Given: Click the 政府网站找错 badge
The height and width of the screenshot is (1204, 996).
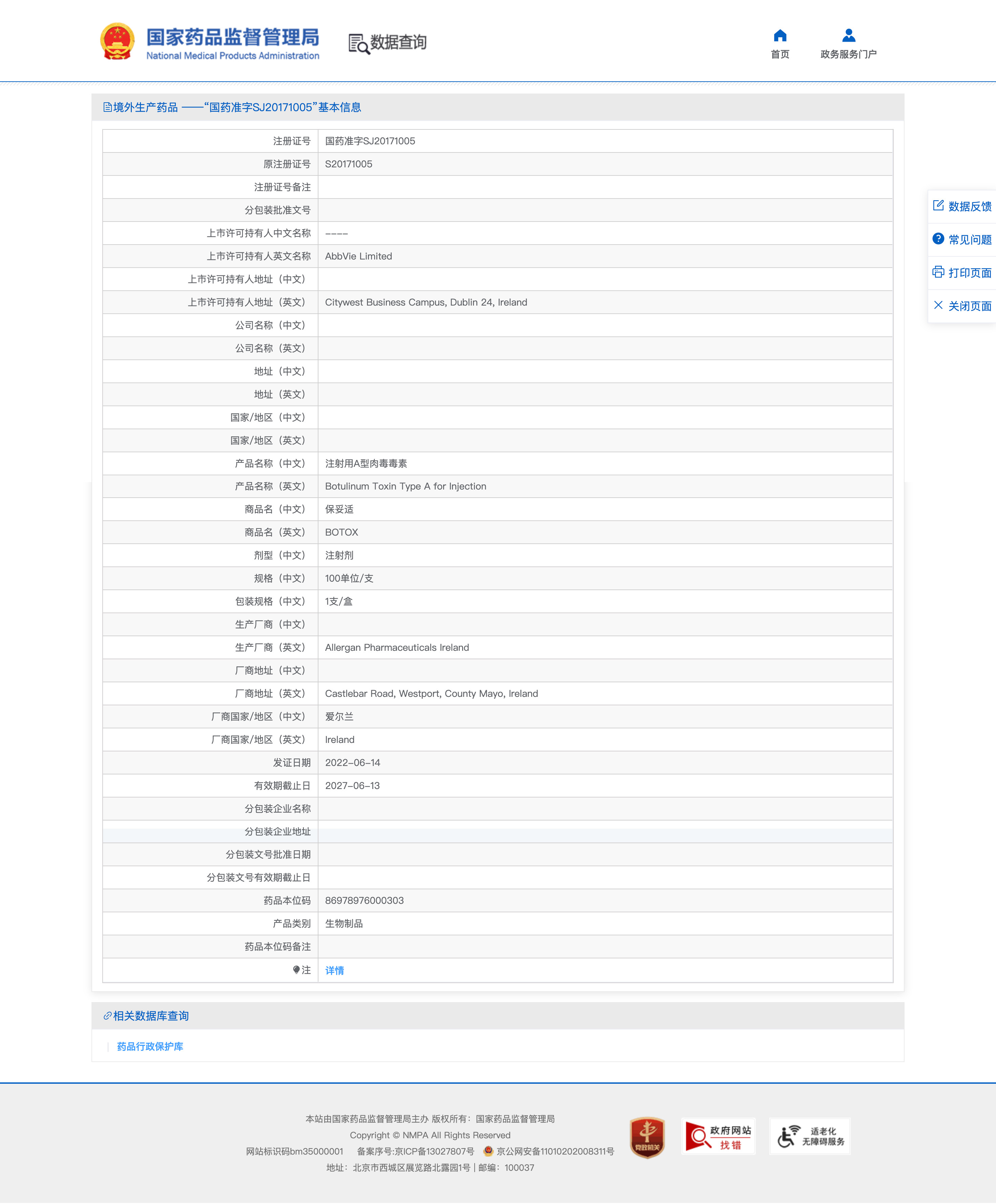Looking at the screenshot, I should tap(718, 1136).
